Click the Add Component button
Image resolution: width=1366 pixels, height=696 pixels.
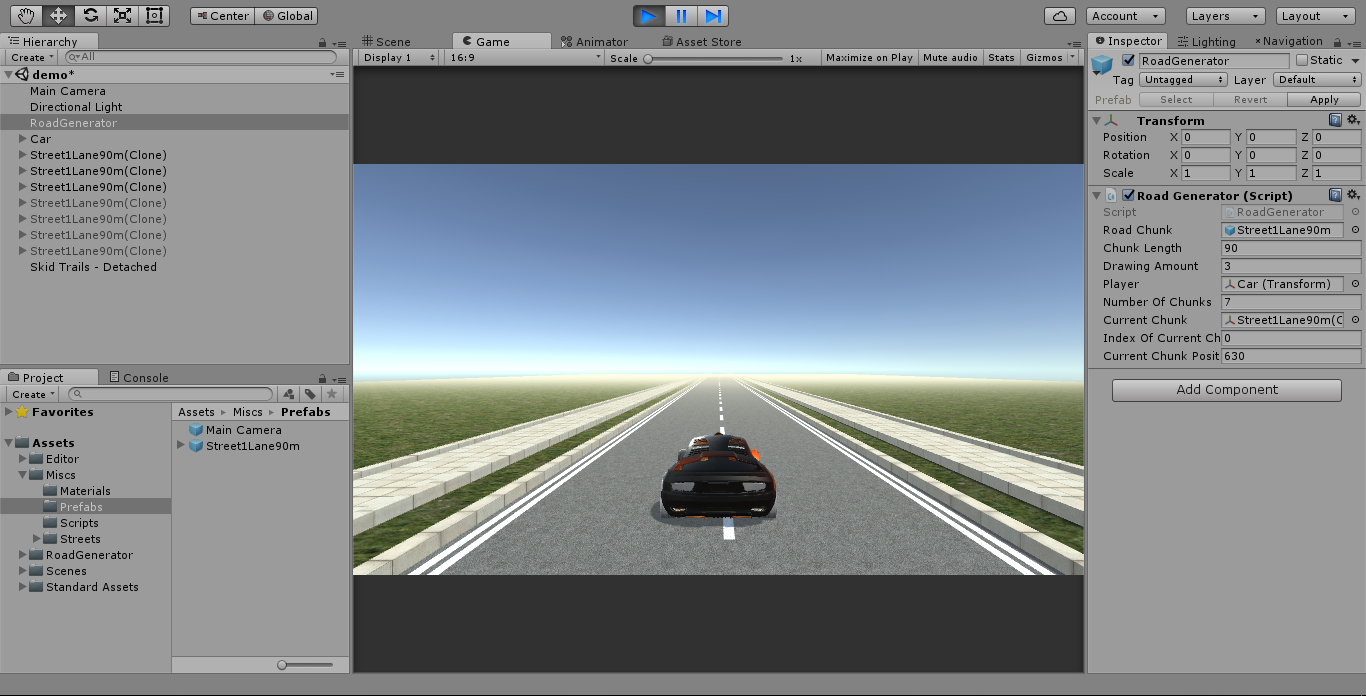(x=1226, y=390)
